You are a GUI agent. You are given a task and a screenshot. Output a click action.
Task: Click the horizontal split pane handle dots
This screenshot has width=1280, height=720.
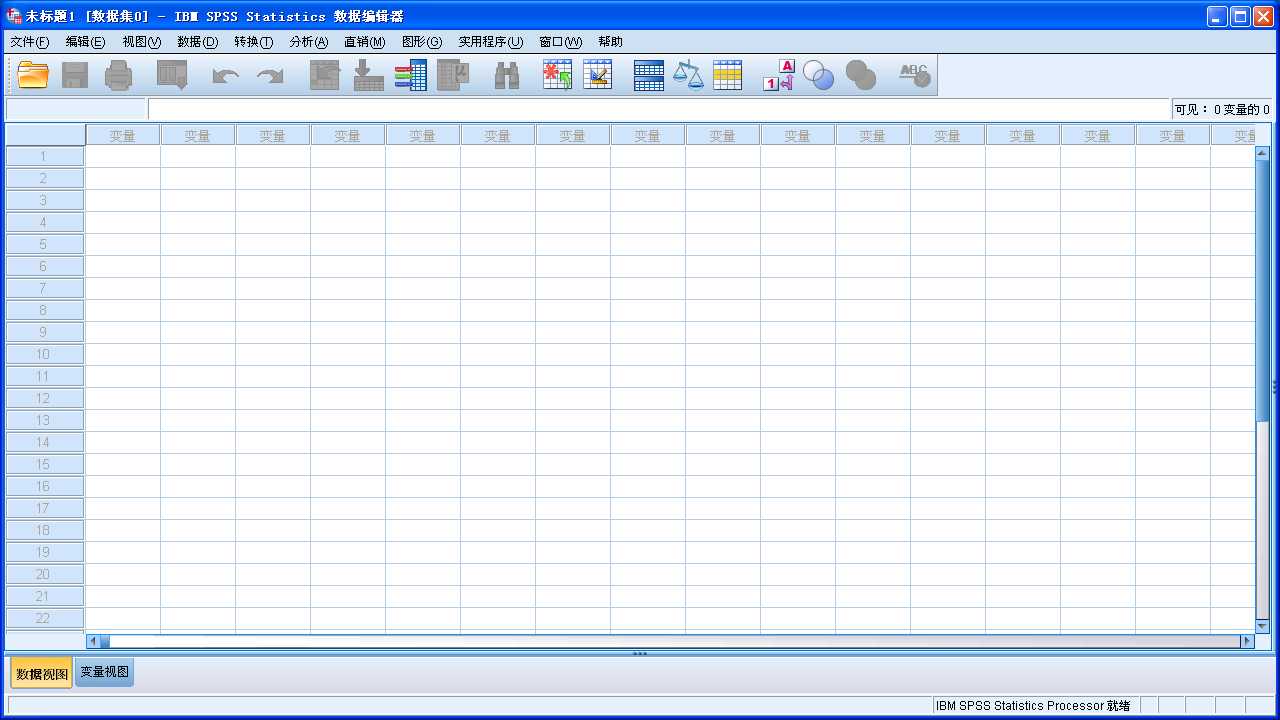pos(640,653)
